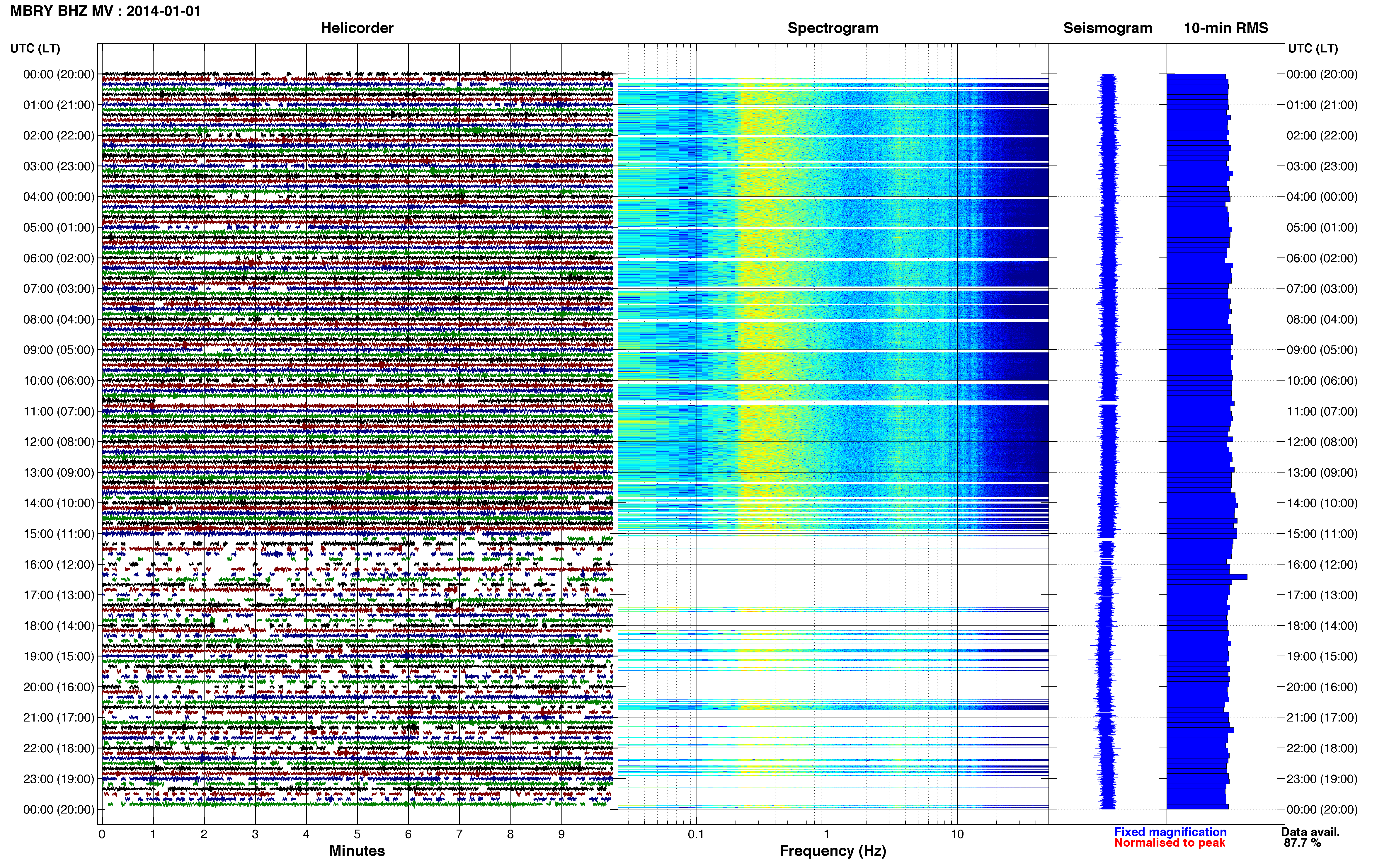Screen dimensions: 1389x868
Task: Click the right 'UTC (LT)' axis label
Action: [1313, 48]
